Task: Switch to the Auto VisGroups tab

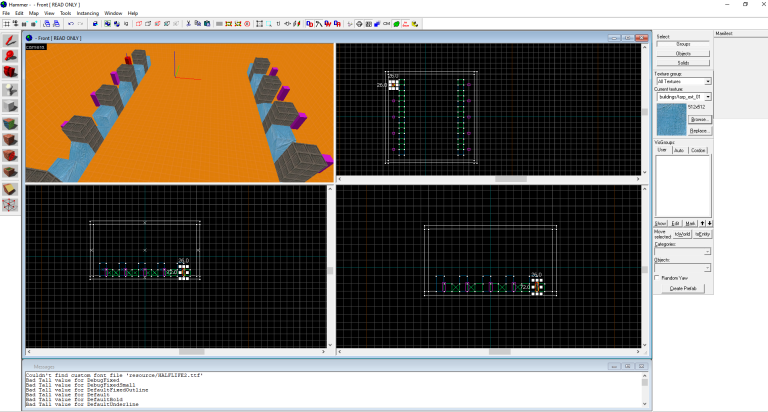Action: (679, 150)
